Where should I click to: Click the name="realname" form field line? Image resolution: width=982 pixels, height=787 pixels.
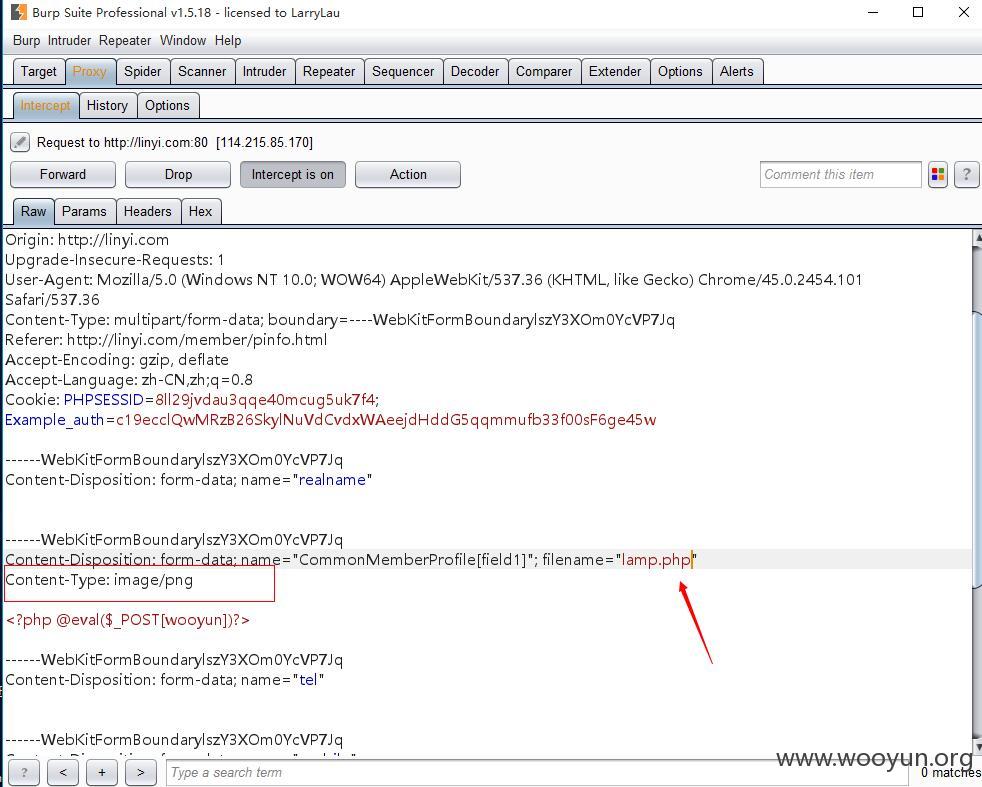(189, 480)
